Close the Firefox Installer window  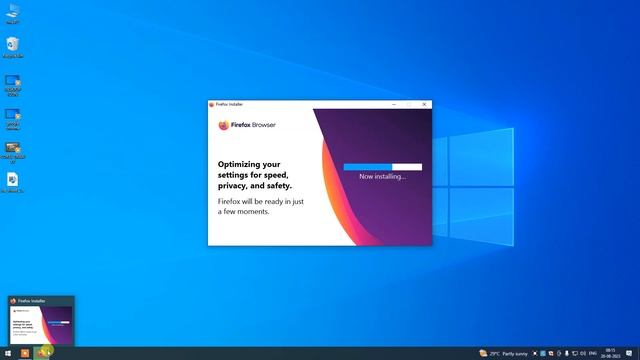[424, 104]
